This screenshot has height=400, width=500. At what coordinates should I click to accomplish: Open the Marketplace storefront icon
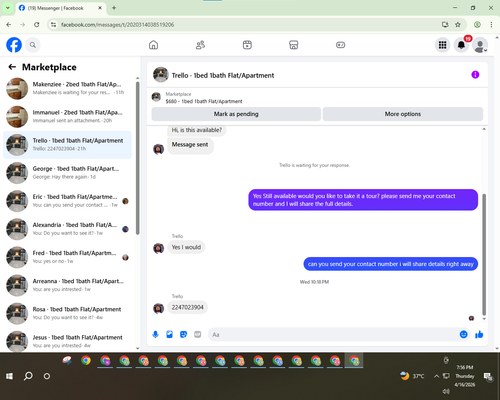tap(294, 45)
